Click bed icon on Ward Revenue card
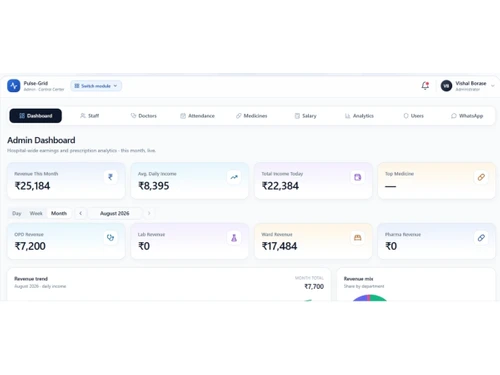 click(358, 238)
